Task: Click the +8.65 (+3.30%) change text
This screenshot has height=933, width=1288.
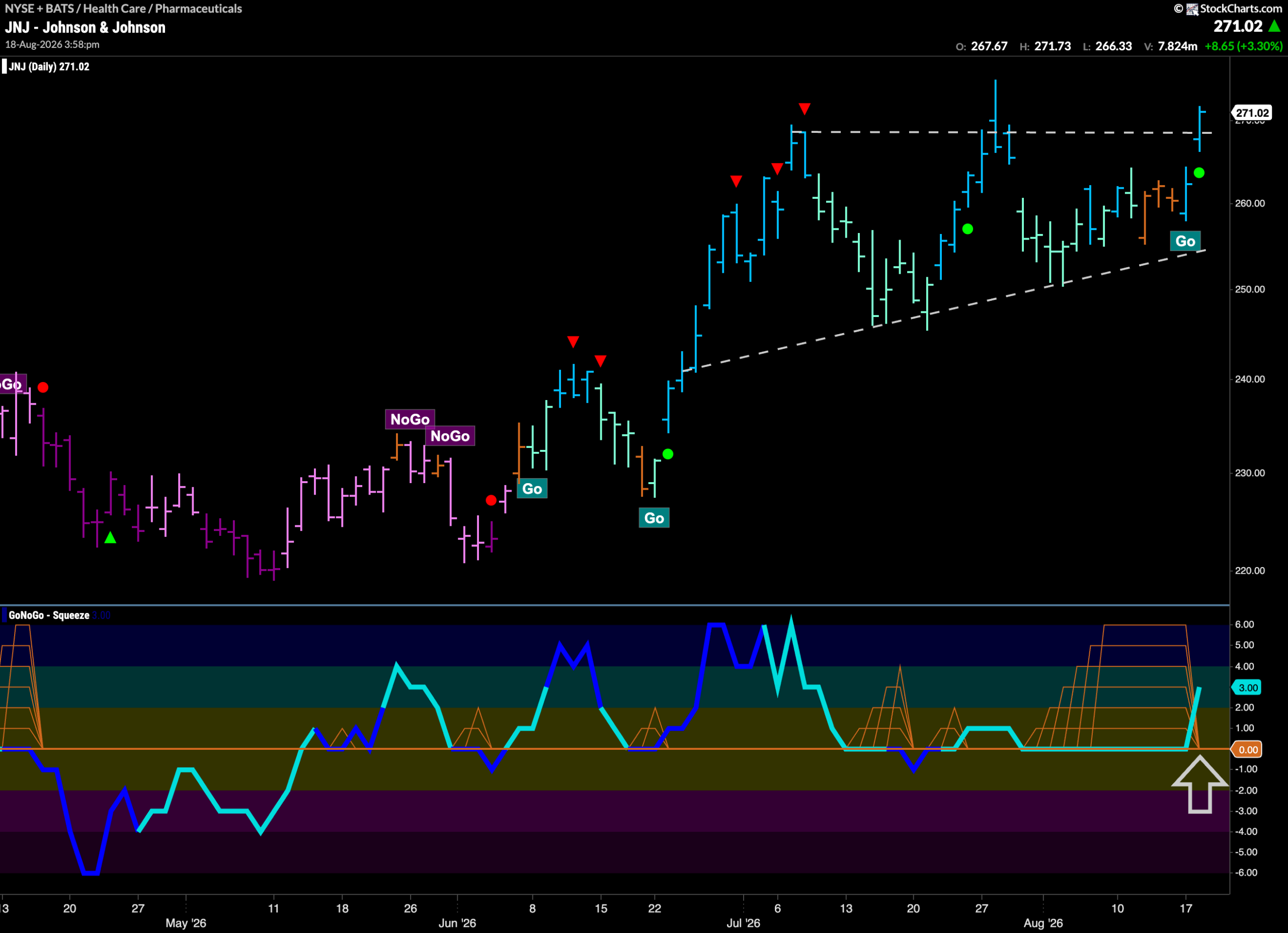Action: point(1243,46)
